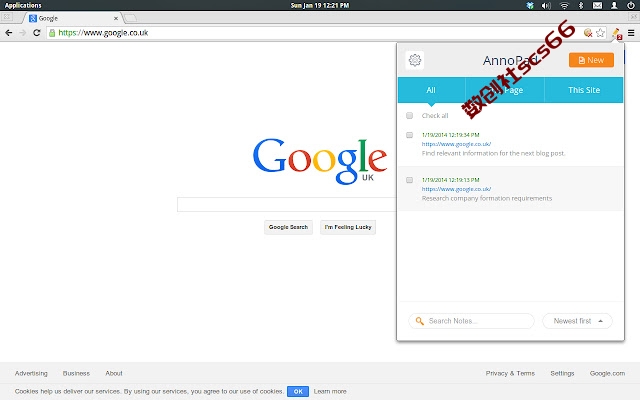This screenshot has height=400, width=640.
Task: Open Chrome hamburger menu
Action: [631, 33]
